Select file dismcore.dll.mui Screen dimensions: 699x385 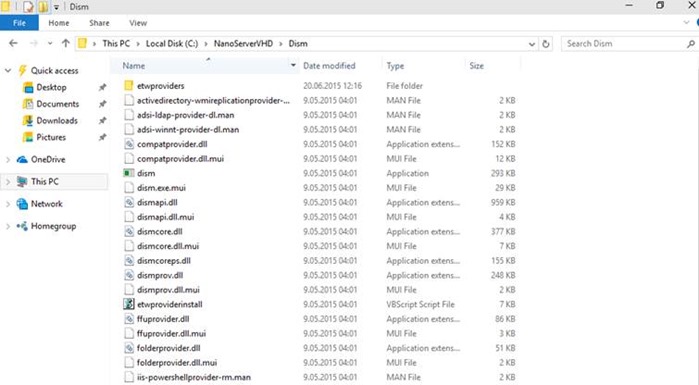[168, 246]
